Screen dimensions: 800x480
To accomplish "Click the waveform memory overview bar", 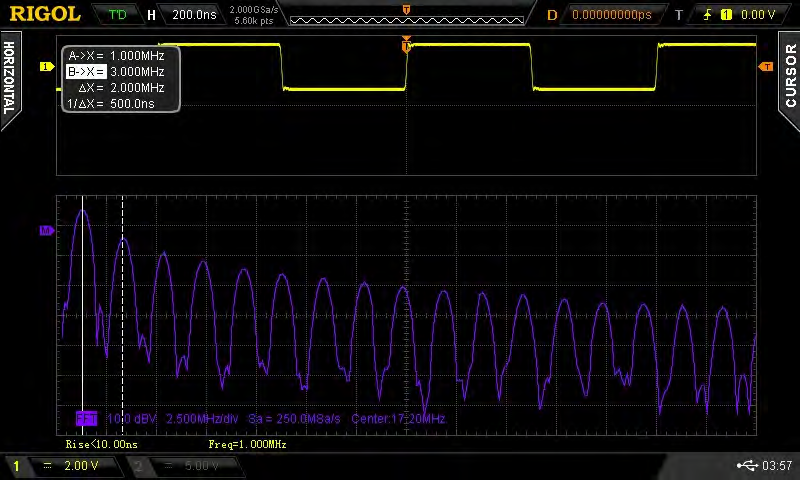I will click(x=407, y=20).
